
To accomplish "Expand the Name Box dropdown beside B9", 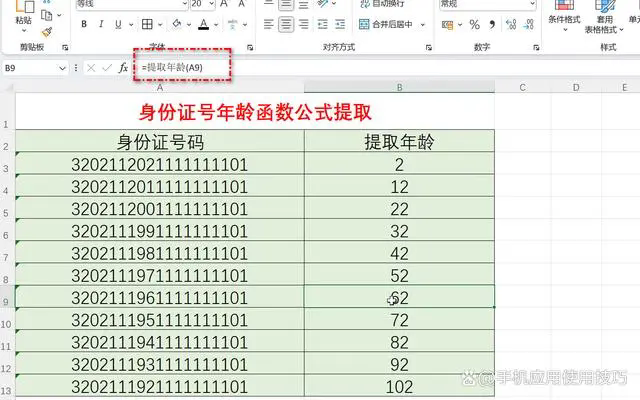I will pos(62,67).
